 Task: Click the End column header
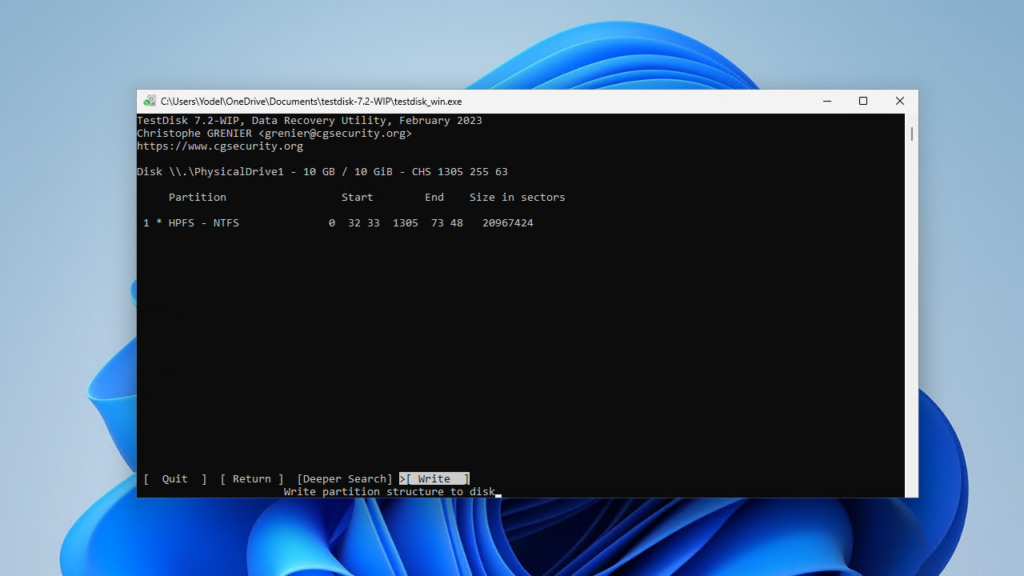click(434, 197)
